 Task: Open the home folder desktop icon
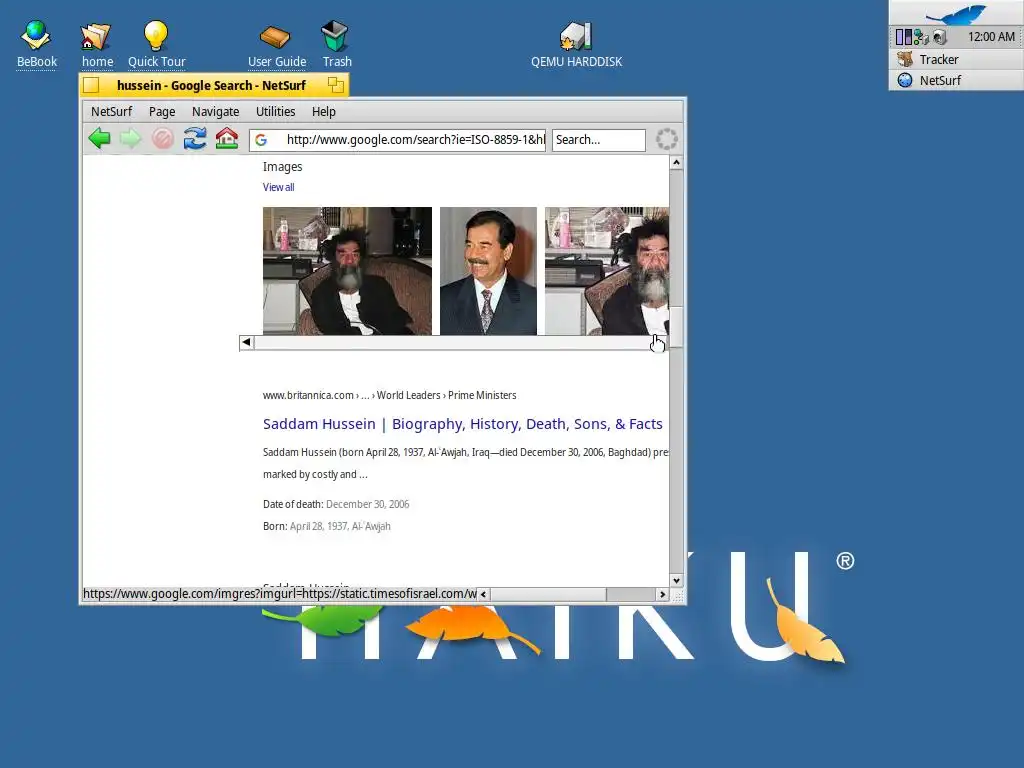coord(97,44)
